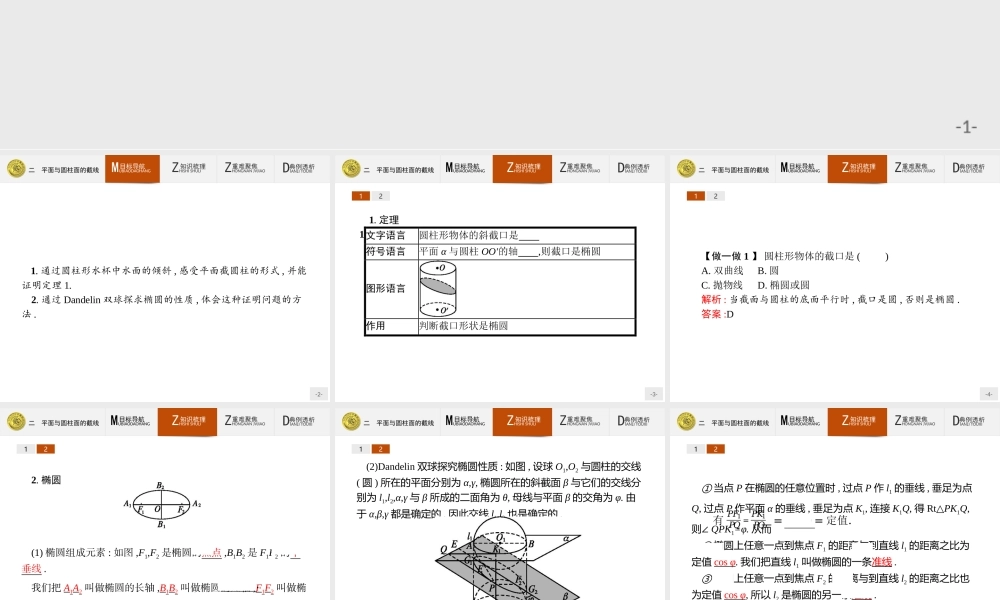This screenshot has height=600, width=1000.
Task: Click the 知识梳理 icon on the bottom-left slide
Action: pos(187,421)
